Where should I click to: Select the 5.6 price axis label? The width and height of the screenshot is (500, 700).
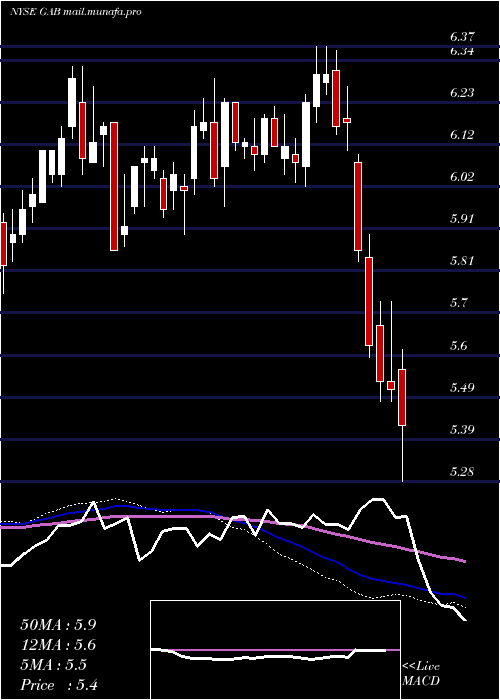pos(460,346)
